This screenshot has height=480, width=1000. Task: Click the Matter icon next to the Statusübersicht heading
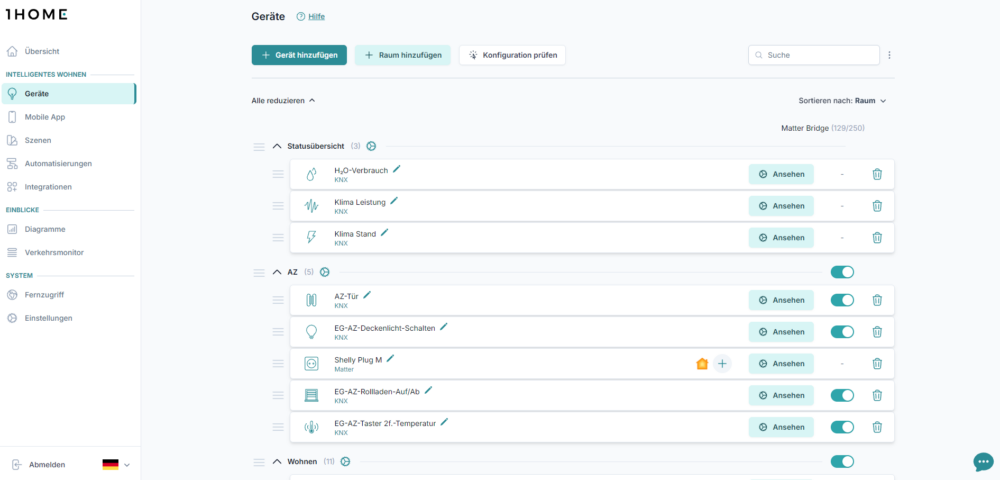[x=371, y=146]
